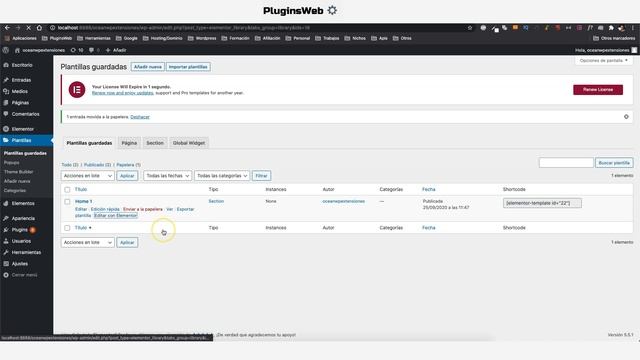Sort by Título in table footer

tap(81, 228)
